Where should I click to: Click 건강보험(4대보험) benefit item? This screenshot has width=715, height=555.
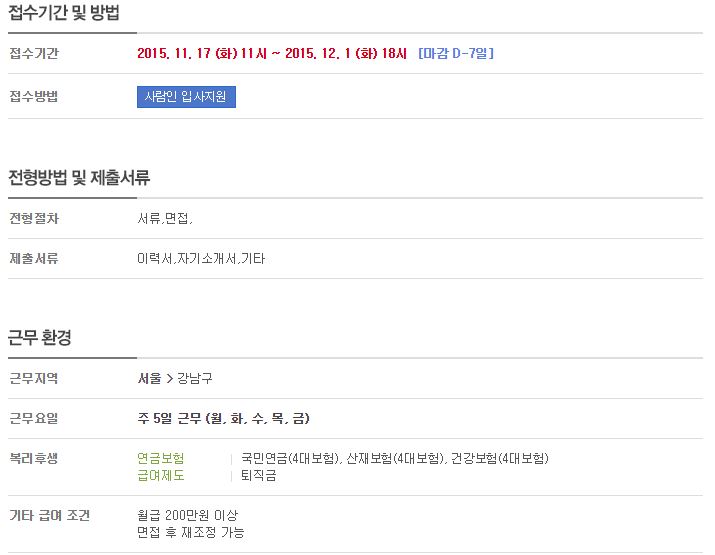[x=500, y=458]
